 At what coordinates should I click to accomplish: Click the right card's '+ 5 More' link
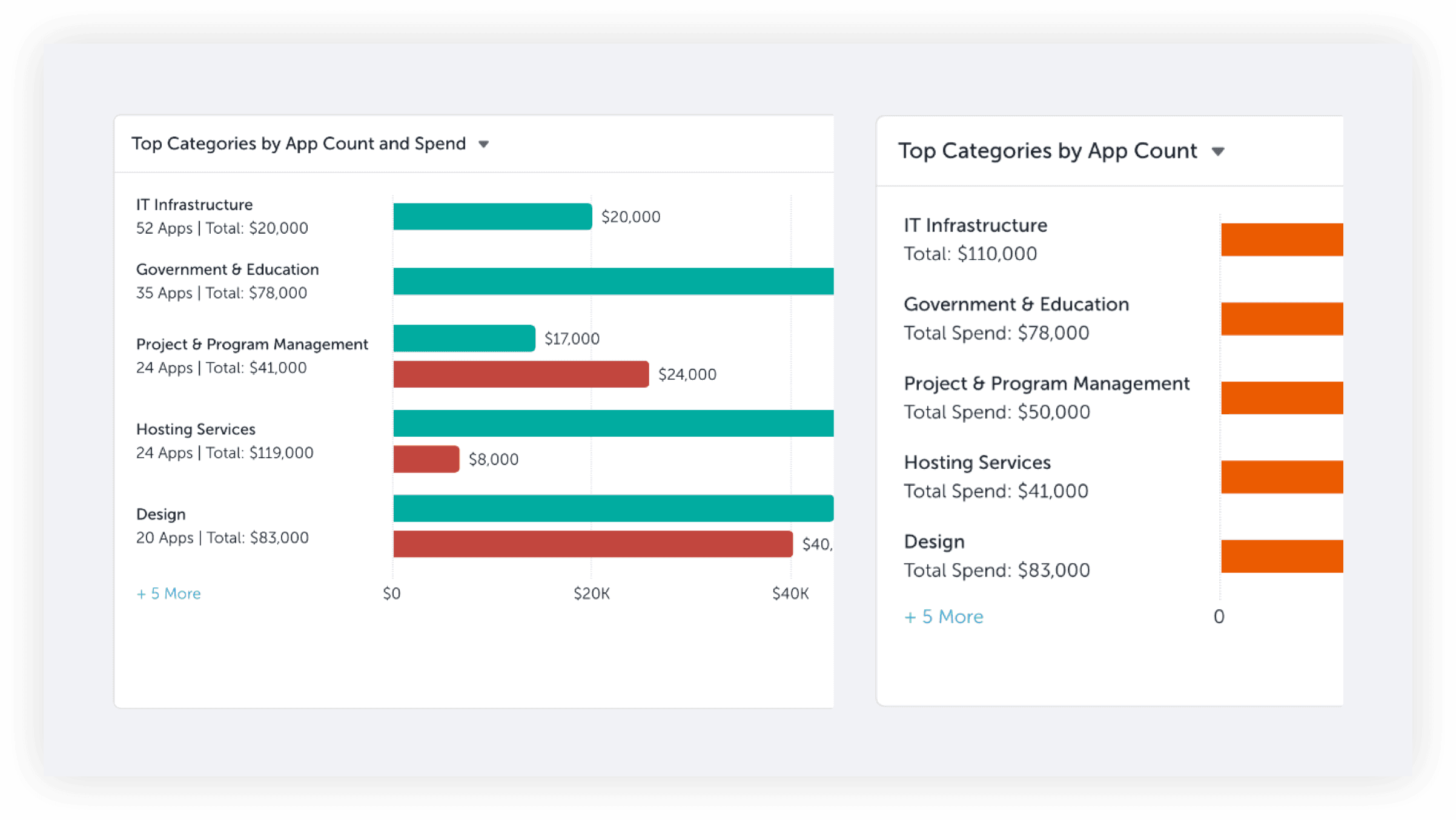pyautogui.click(x=944, y=617)
